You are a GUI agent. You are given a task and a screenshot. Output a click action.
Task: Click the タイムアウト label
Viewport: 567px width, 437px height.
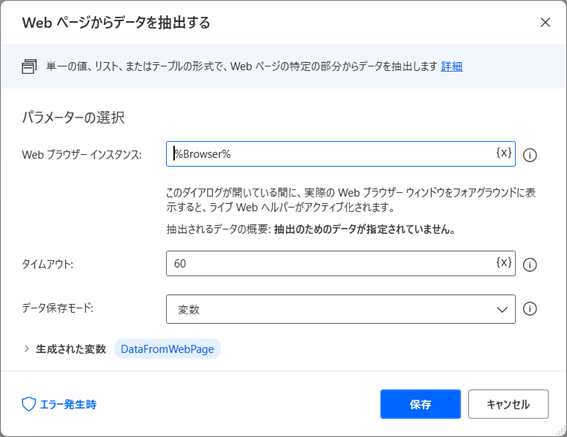47,264
